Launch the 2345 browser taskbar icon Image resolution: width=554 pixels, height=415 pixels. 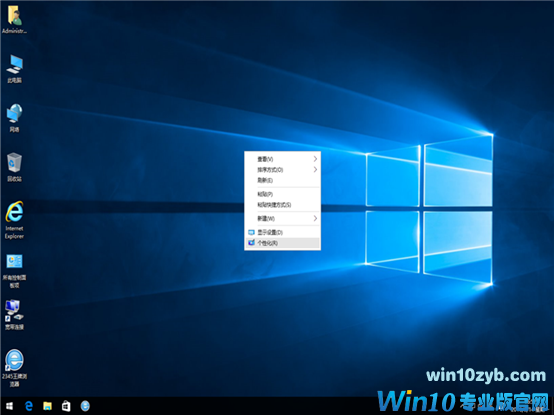pos(85,406)
